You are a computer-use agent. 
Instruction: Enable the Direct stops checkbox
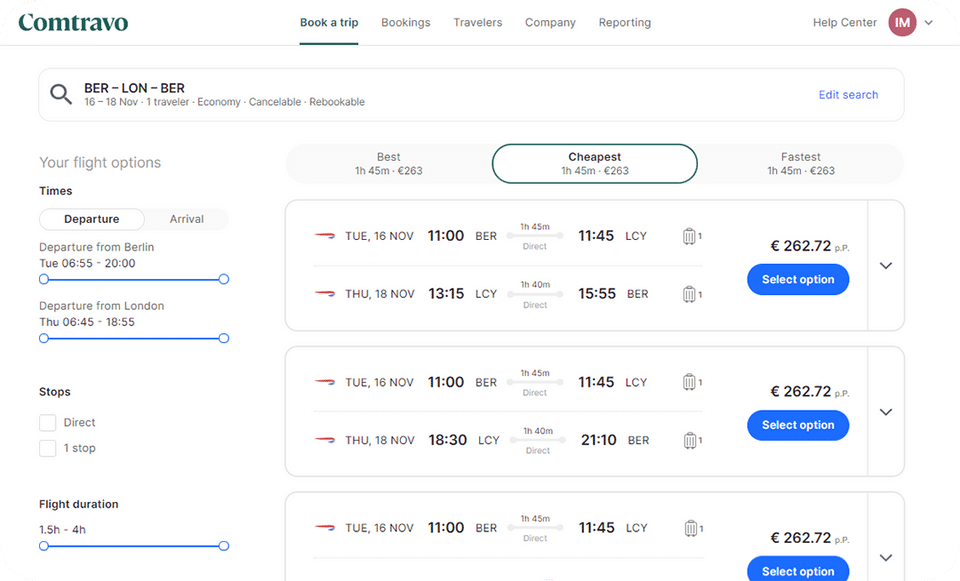point(47,423)
